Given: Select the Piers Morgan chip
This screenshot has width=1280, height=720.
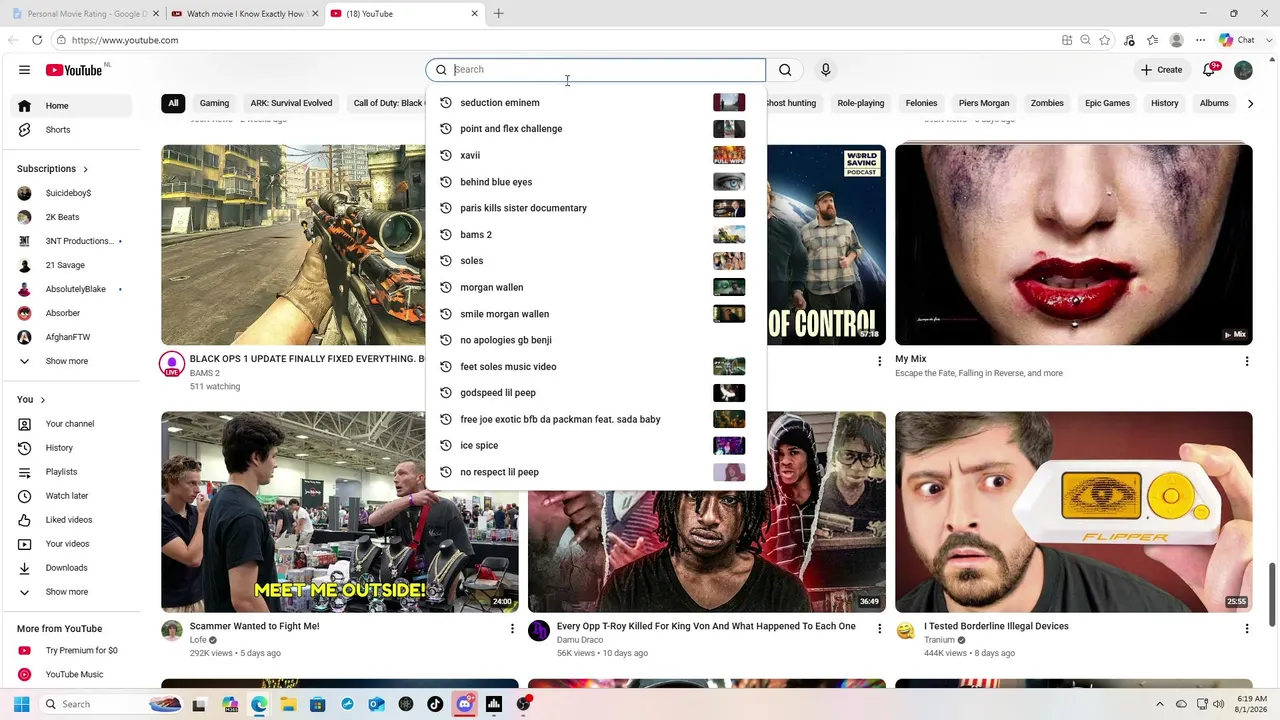Looking at the screenshot, I should tap(984, 103).
